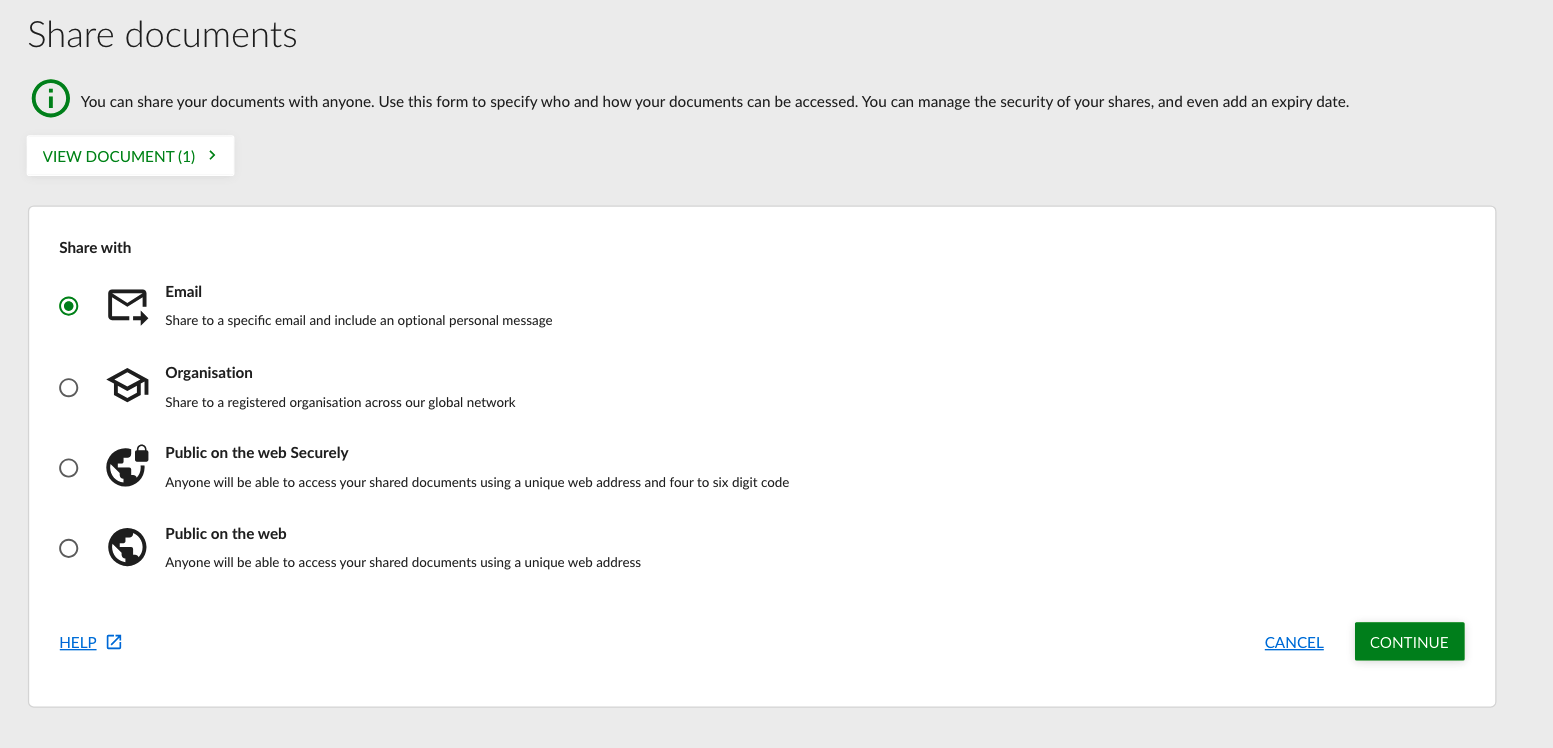Choose Public on the web Securely radio

[69, 467]
